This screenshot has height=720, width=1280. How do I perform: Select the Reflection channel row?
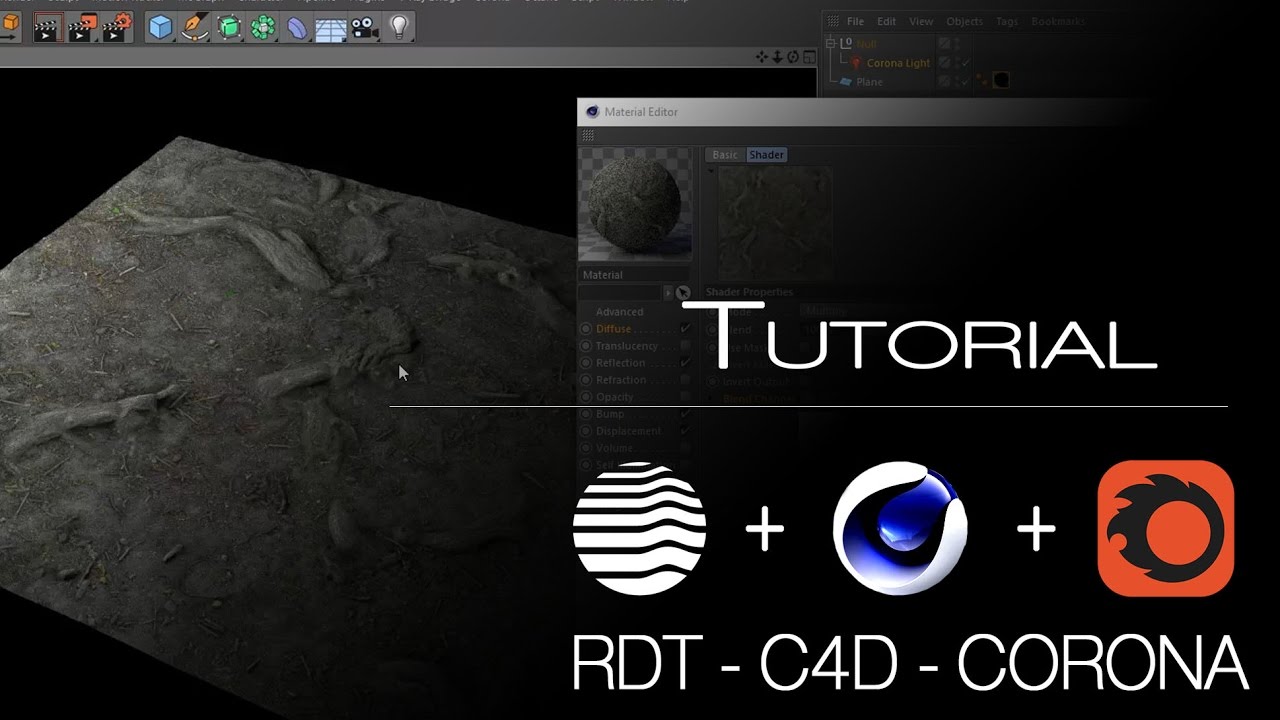coord(636,363)
